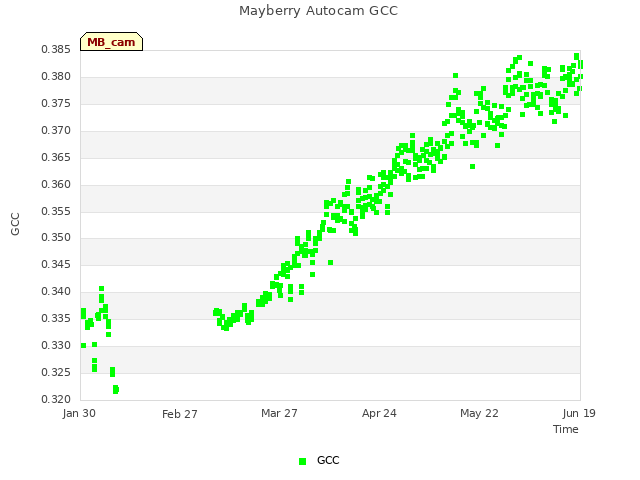Click the 0.350 y-axis tick label
The image size is (640, 480).
pyautogui.click(x=56, y=238)
